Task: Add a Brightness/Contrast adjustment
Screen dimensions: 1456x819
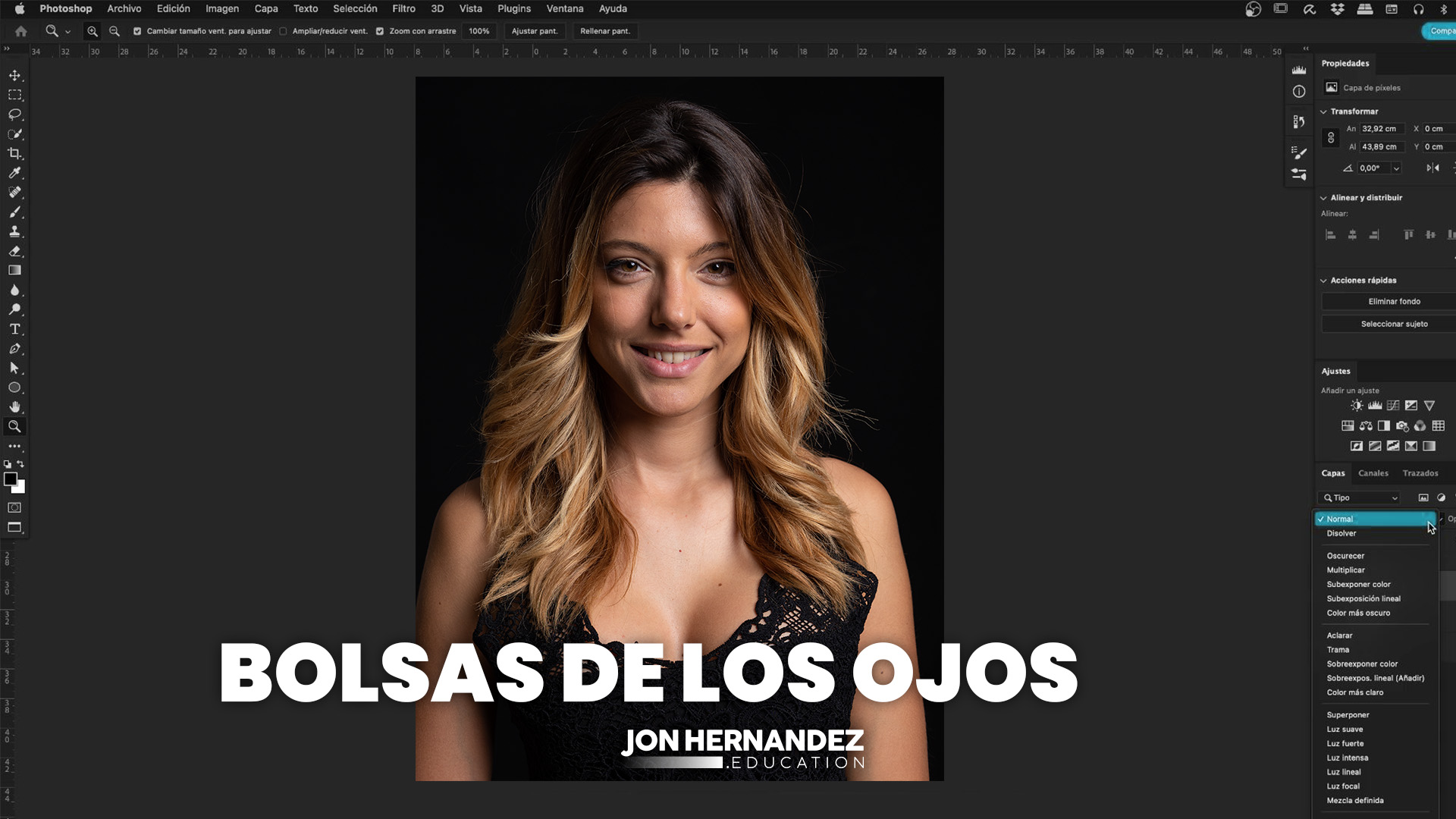Action: tap(1357, 406)
